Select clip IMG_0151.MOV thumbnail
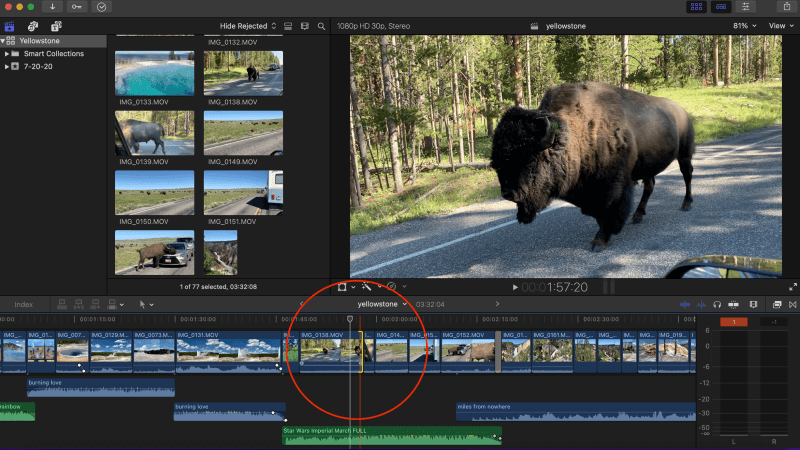This screenshot has height=450, width=800. tap(243, 192)
